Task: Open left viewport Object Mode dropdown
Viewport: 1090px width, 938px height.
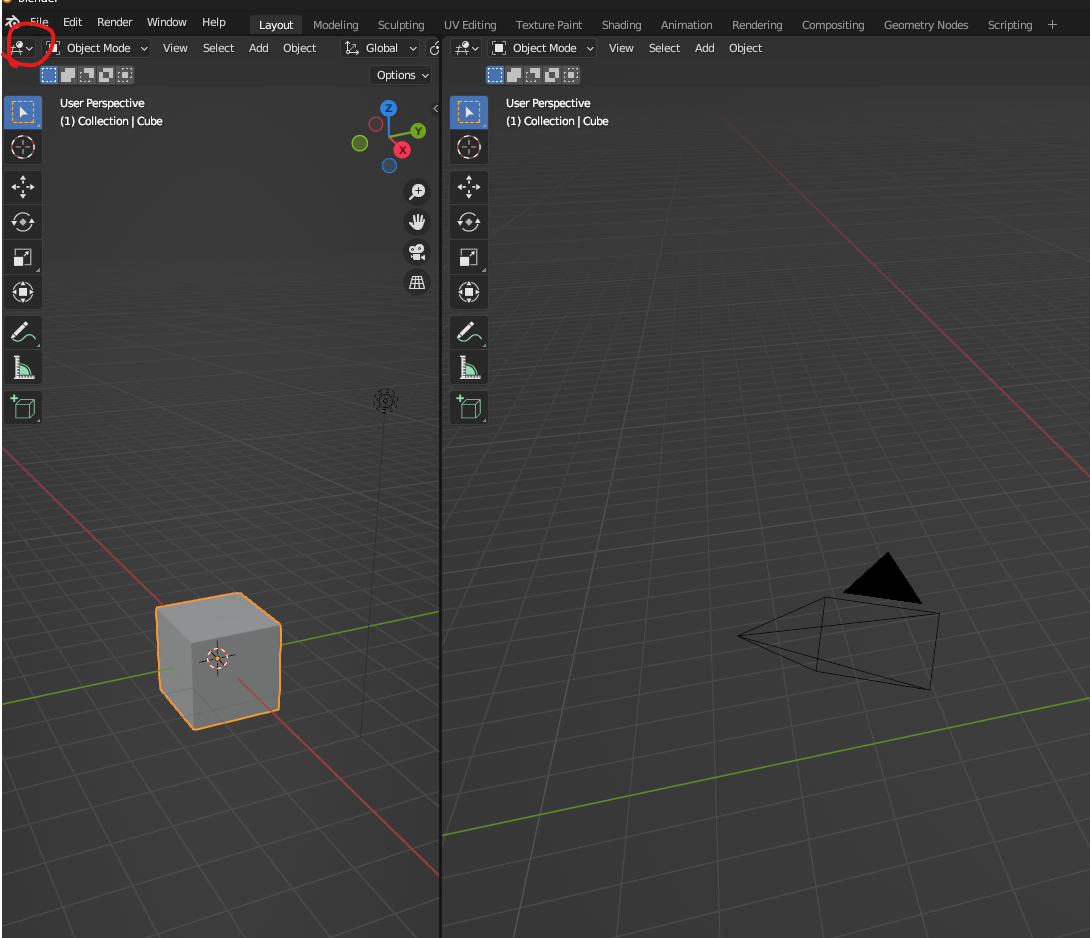Action: [97, 48]
